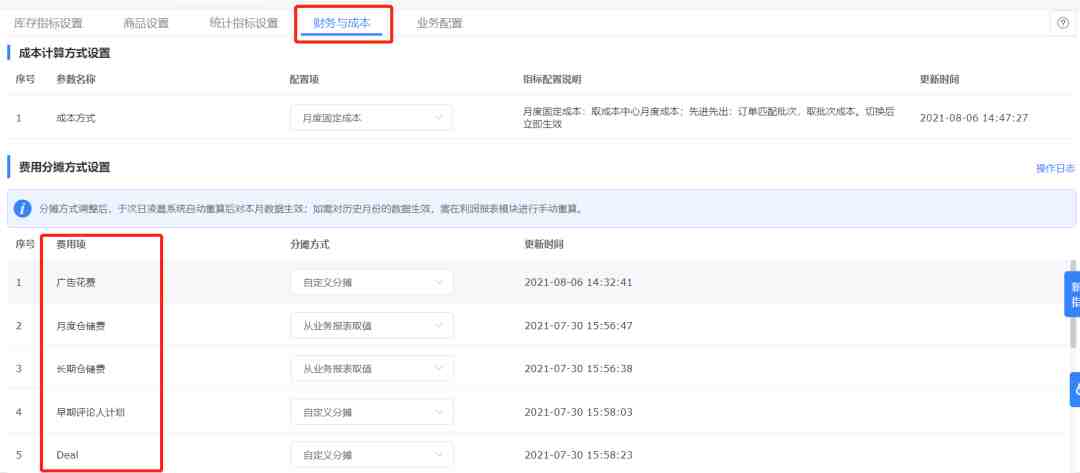1080x473 pixels.
Task: Click the 成本计算方式设置 section heading
Action: coord(65,53)
